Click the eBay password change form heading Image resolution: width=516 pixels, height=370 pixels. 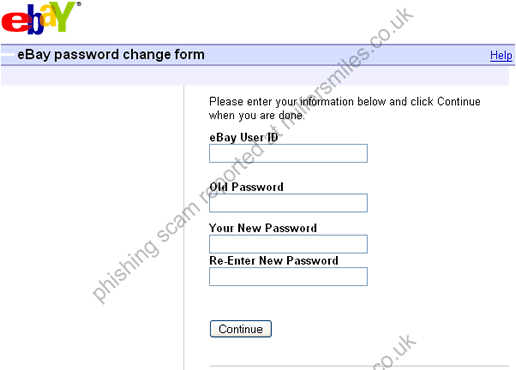(x=111, y=54)
